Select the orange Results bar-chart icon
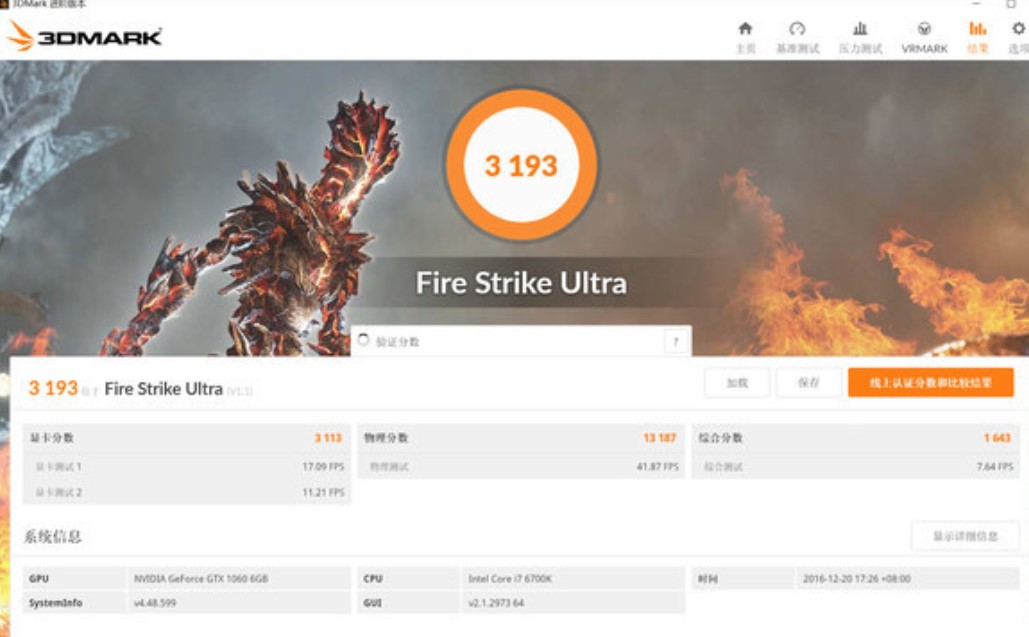Viewport: 1029px width, 637px height. (x=978, y=29)
